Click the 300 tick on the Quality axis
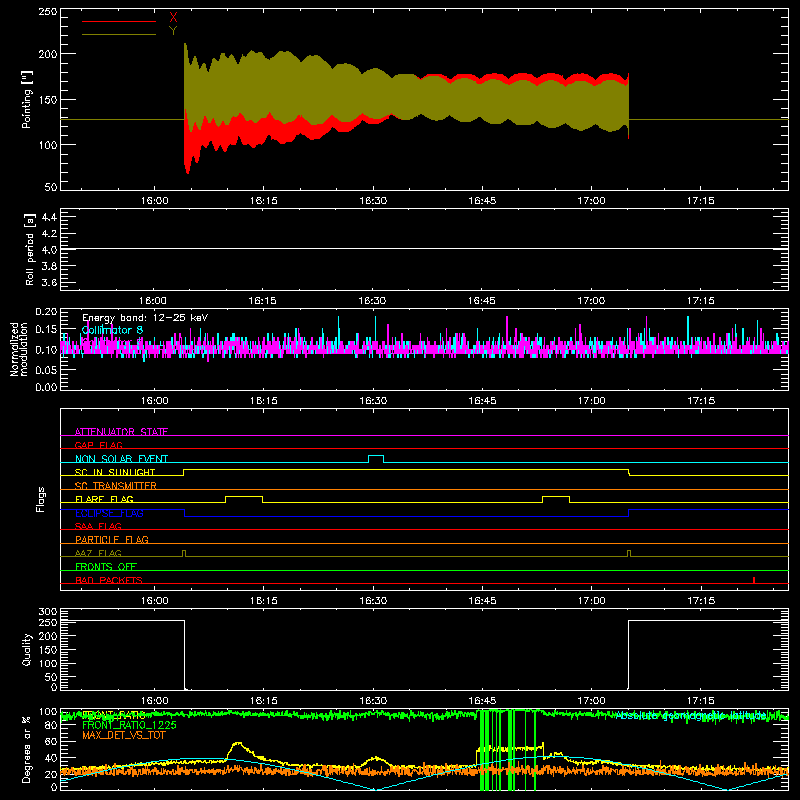This screenshot has width=800, height=800. click(x=48, y=612)
